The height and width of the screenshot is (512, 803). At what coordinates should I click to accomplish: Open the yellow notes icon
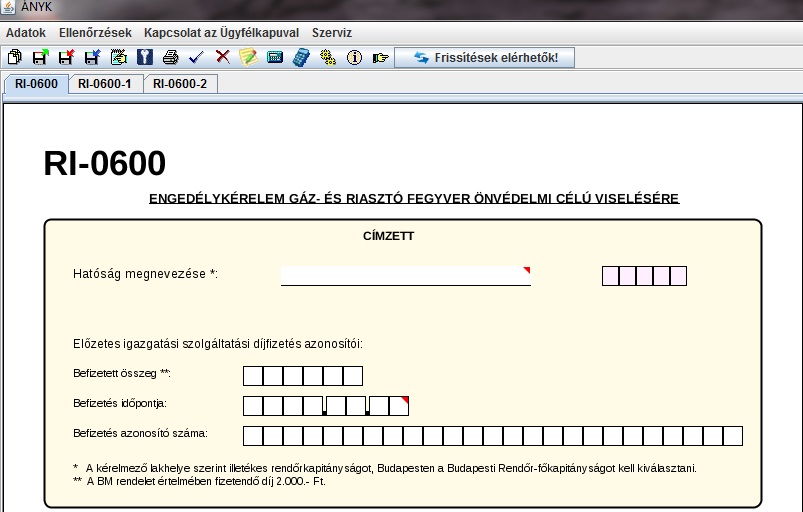[x=248, y=58]
